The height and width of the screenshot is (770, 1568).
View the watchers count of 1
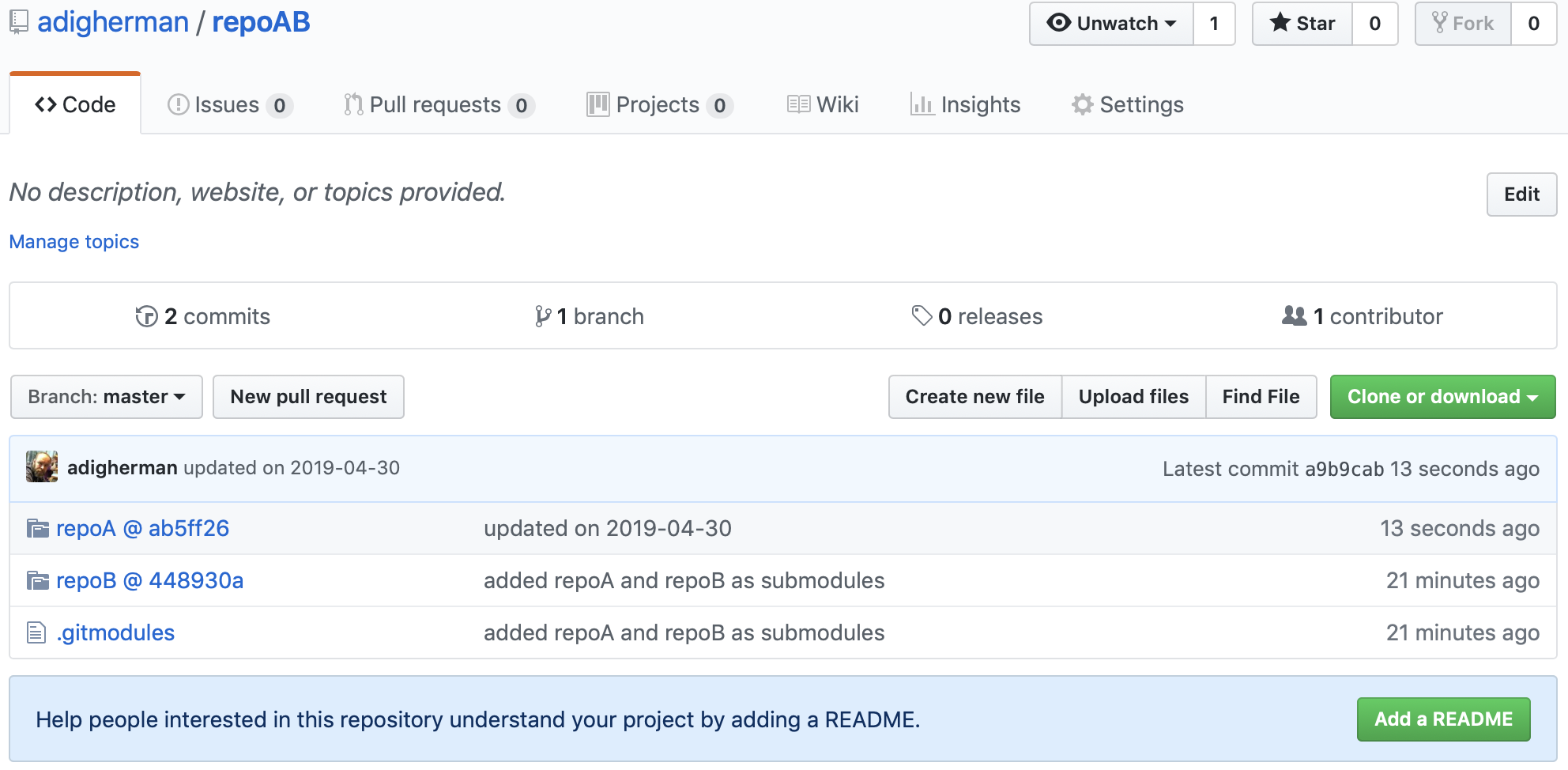[1214, 24]
